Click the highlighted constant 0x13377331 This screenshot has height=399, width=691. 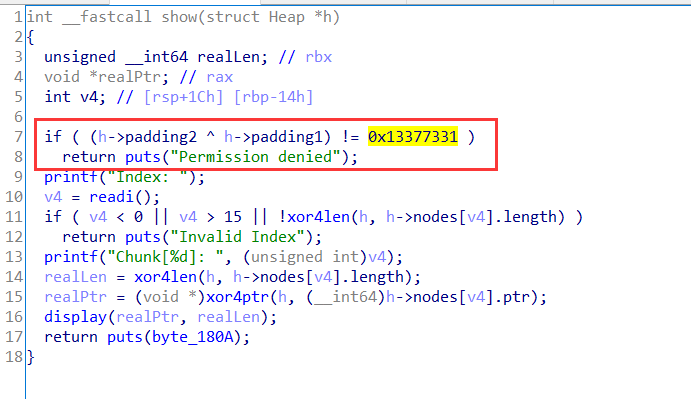point(413,137)
